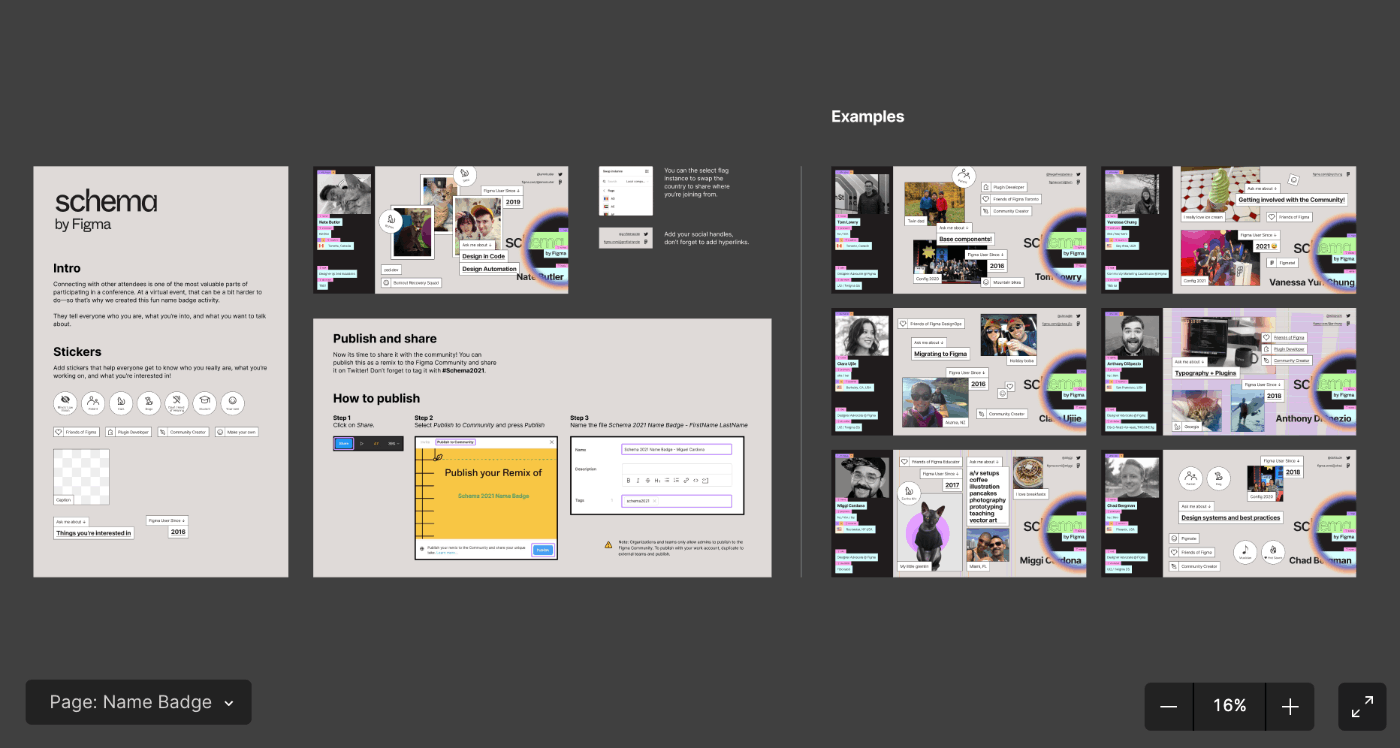Click Design systems and best practices label
The height and width of the screenshot is (748, 1400).
coord(1230,518)
